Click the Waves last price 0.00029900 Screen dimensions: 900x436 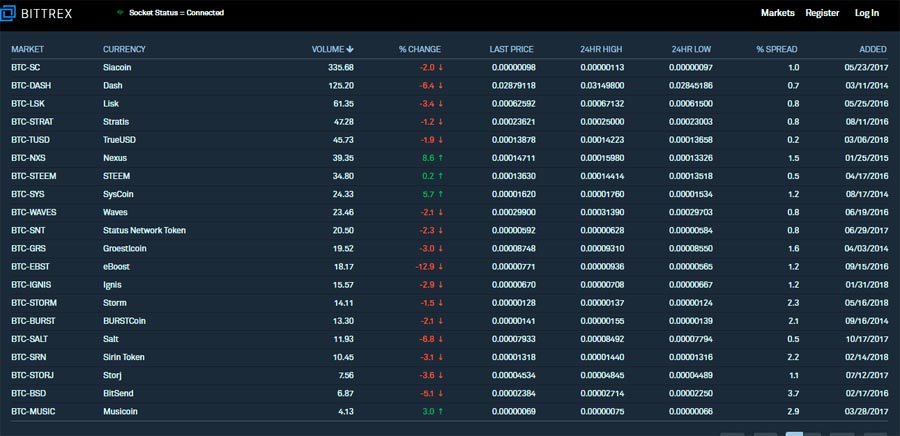tap(514, 212)
